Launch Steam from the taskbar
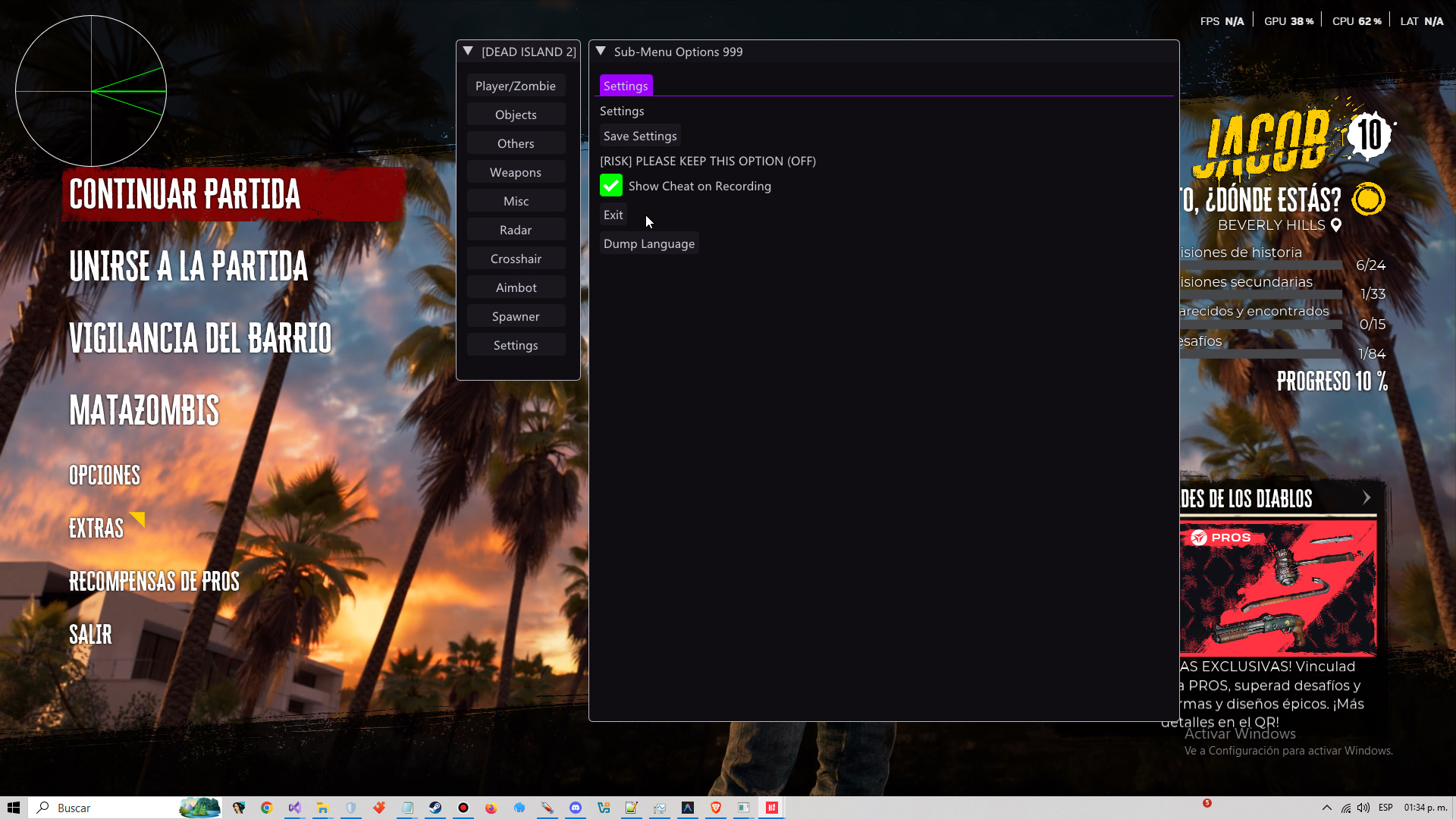This screenshot has width=1456, height=819. tap(435, 808)
